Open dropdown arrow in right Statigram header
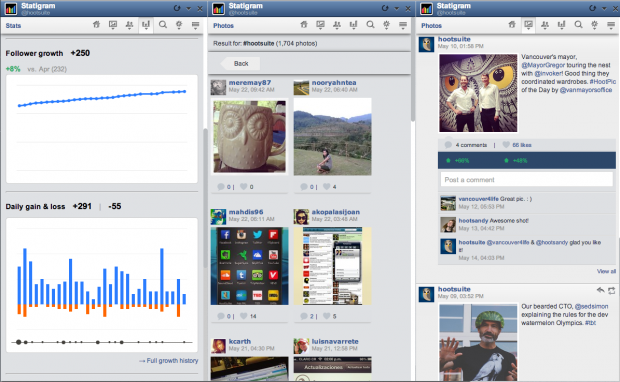Screen dimensions: 620x382 click(x=604, y=8)
